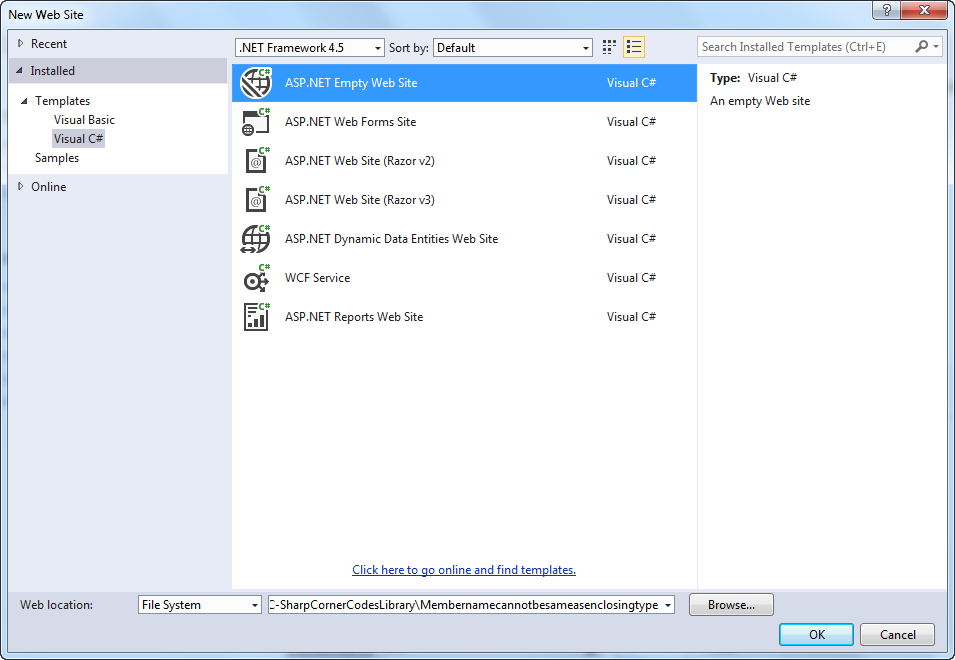
Task: Click the Browse... button
Action: pyautogui.click(x=731, y=605)
